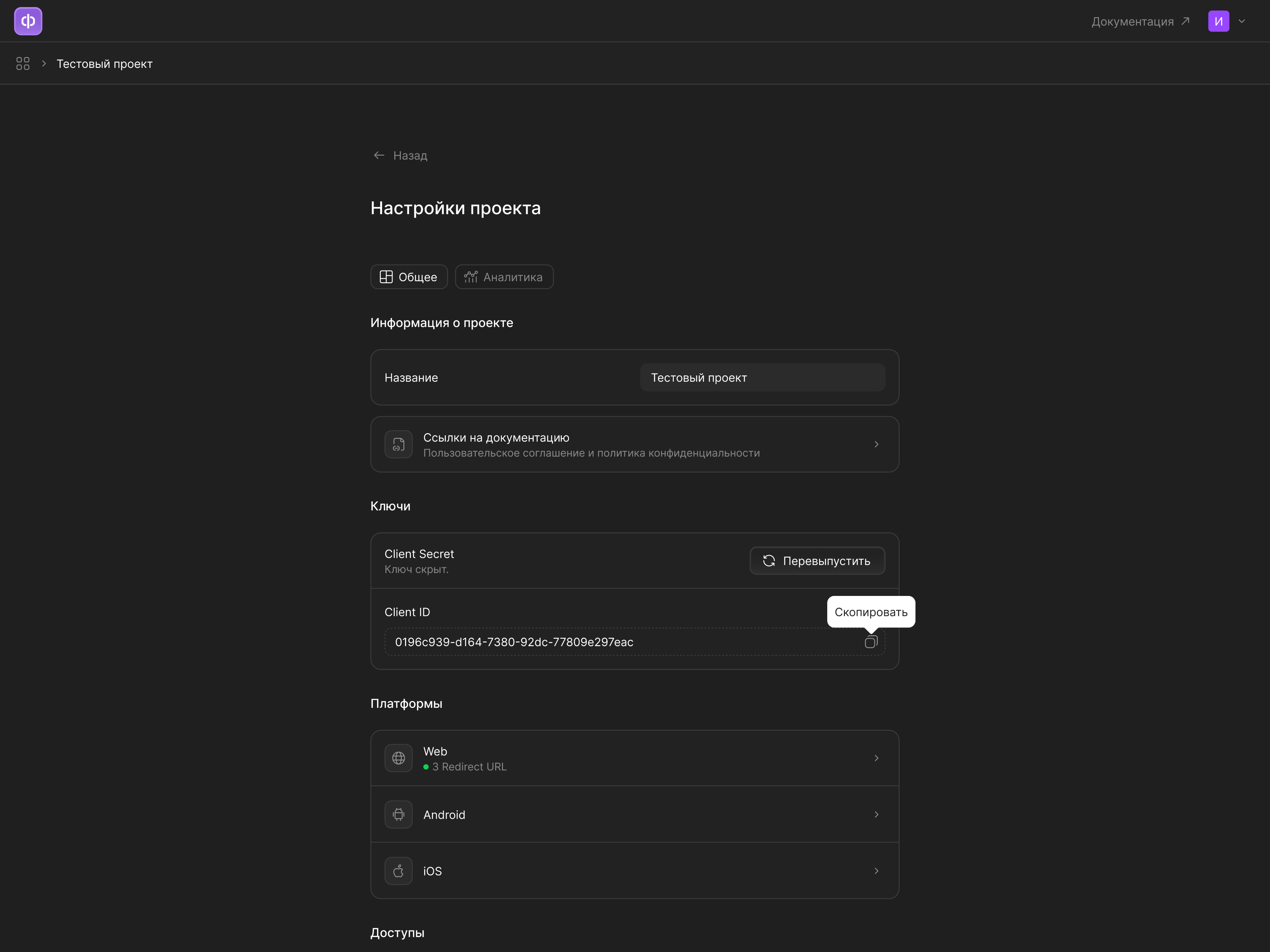Image resolution: width=1270 pixels, height=952 pixels.
Task: Click Перевыпустить to reissue Client Secret
Action: 817,561
